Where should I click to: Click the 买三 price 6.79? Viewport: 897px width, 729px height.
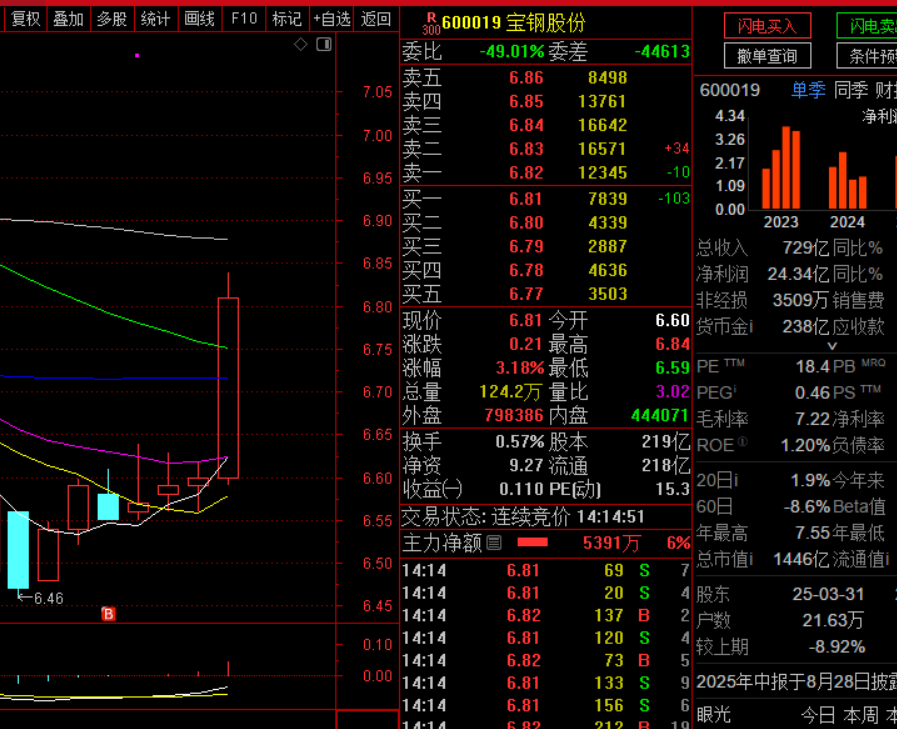point(526,247)
